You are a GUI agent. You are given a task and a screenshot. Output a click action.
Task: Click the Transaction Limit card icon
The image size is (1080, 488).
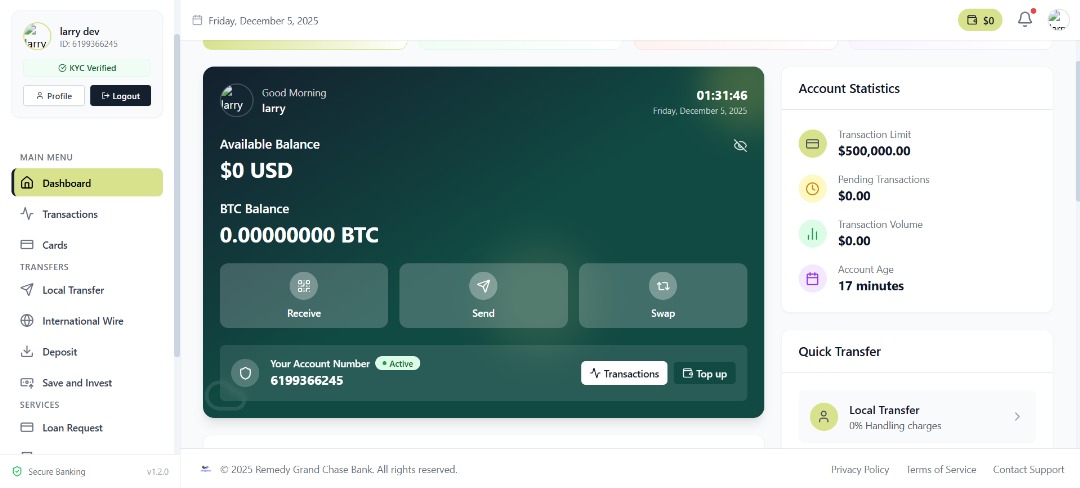812,143
